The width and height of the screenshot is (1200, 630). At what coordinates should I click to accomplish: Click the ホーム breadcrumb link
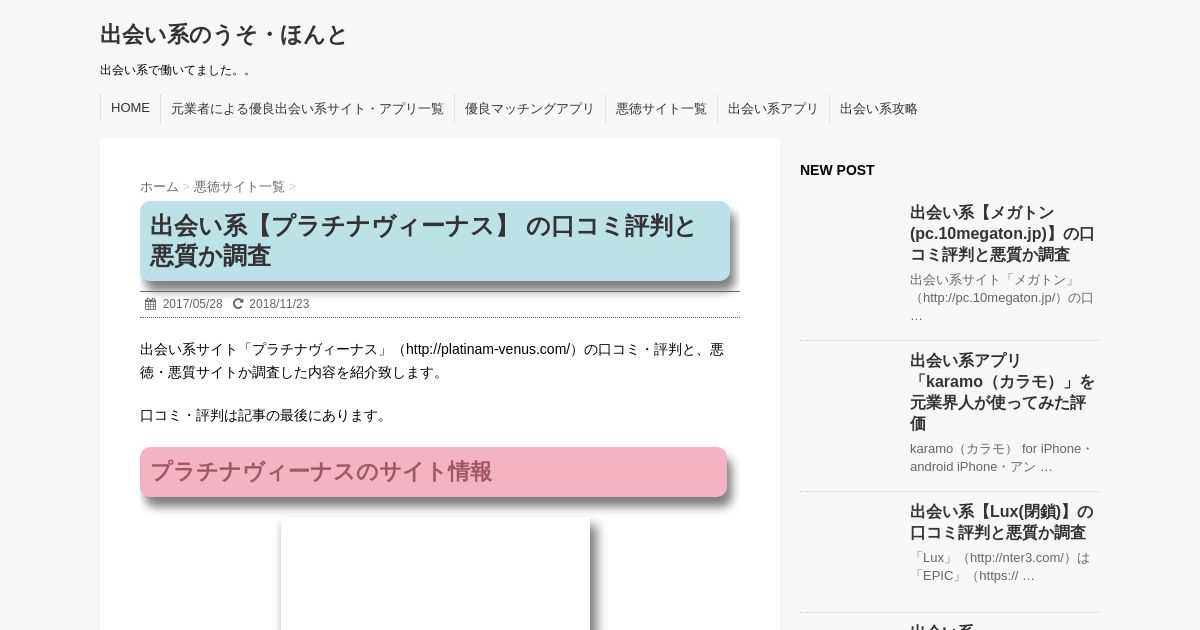click(x=159, y=187)
